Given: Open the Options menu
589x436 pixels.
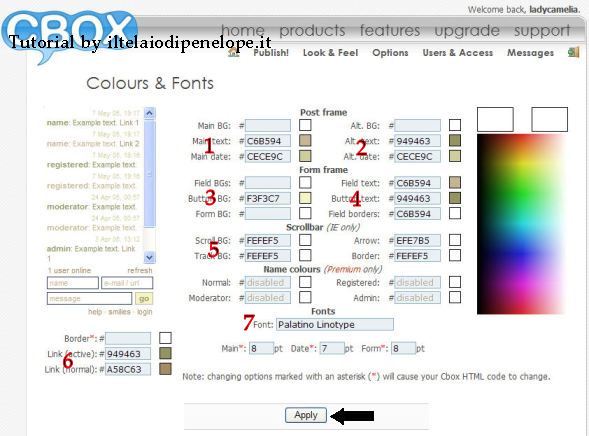Looking at the screenshot, I should pyautogui.click(x=390, y=53).
